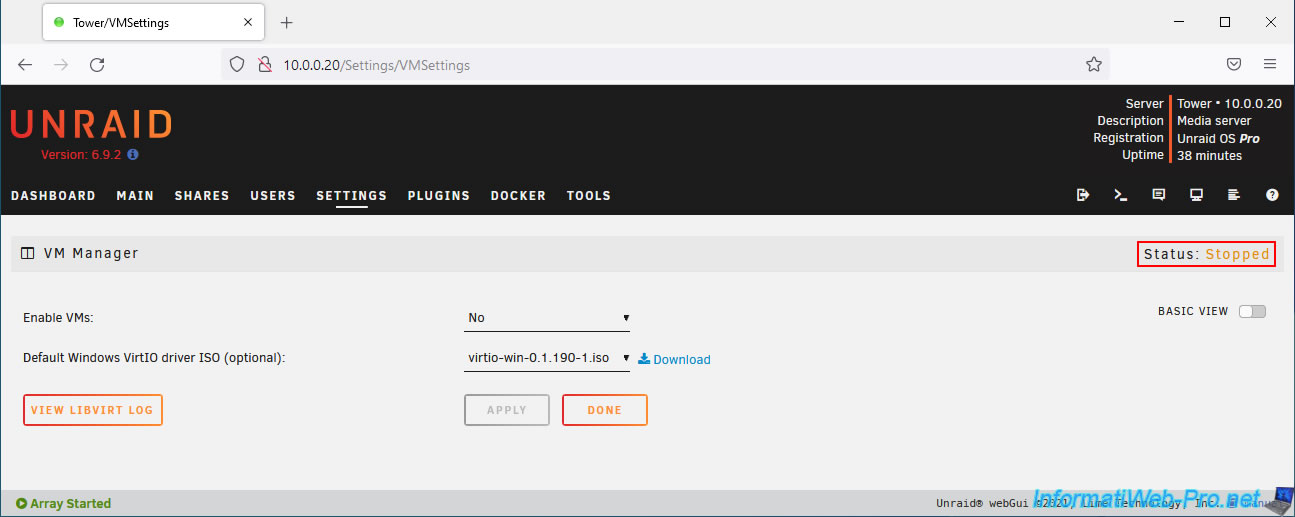Screen dimensions: 1295x517
Task: Click the version info icon
Action: (x=133, y=155)
